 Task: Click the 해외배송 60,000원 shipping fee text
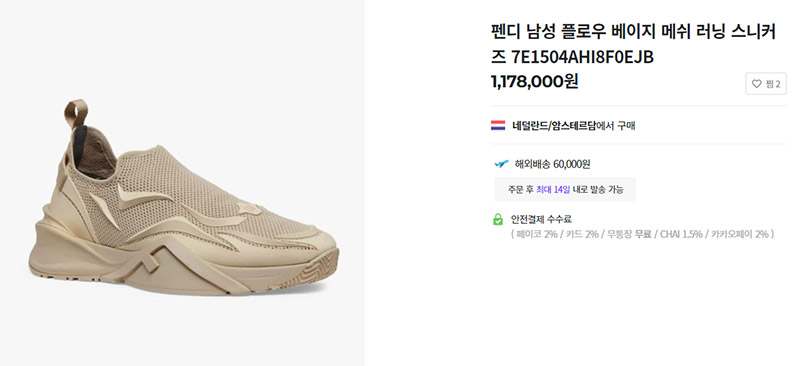click(x=553, y=164)
